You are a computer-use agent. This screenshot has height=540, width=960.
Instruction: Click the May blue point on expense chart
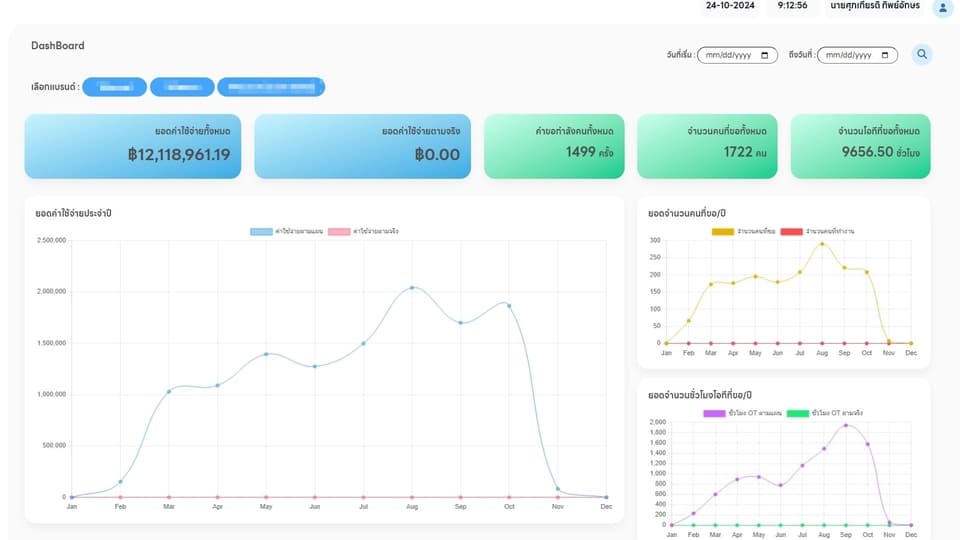tap(266, 354)
